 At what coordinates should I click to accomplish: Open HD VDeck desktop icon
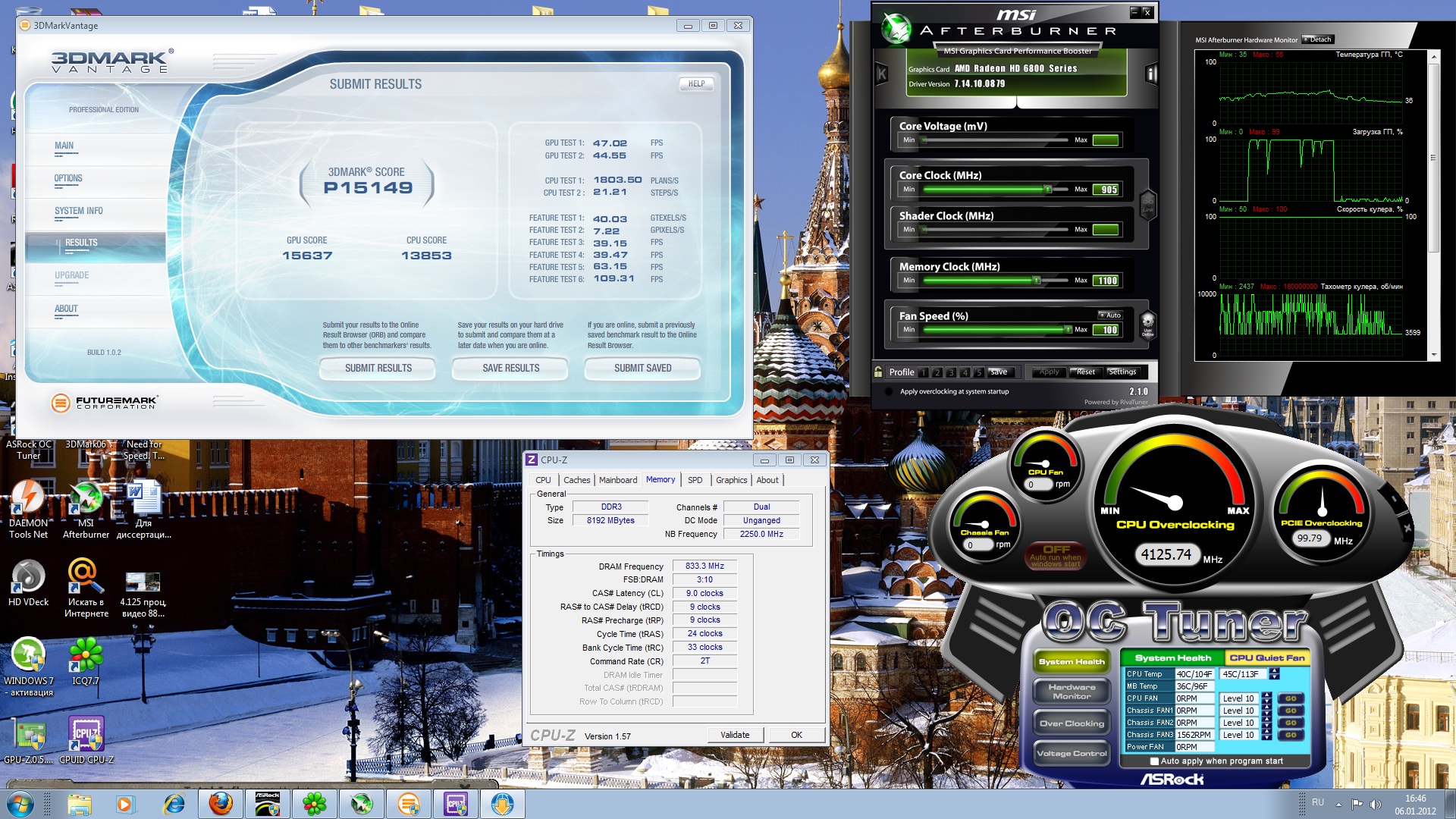28,582
